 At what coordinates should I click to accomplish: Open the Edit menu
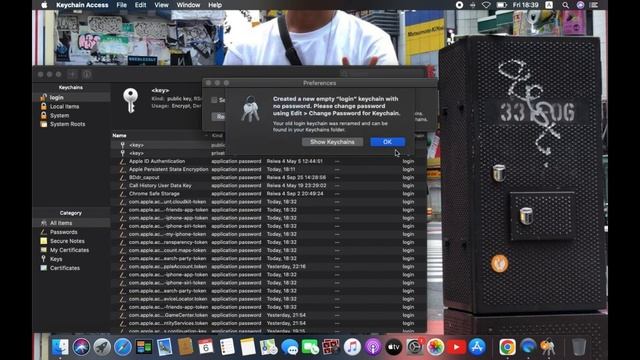click(140, 5)
